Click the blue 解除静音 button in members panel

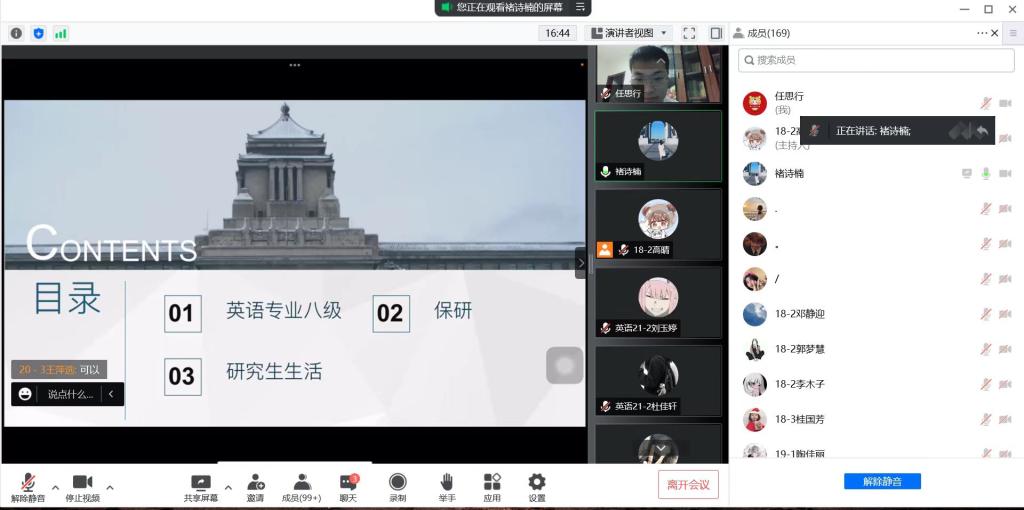(882, 481)
